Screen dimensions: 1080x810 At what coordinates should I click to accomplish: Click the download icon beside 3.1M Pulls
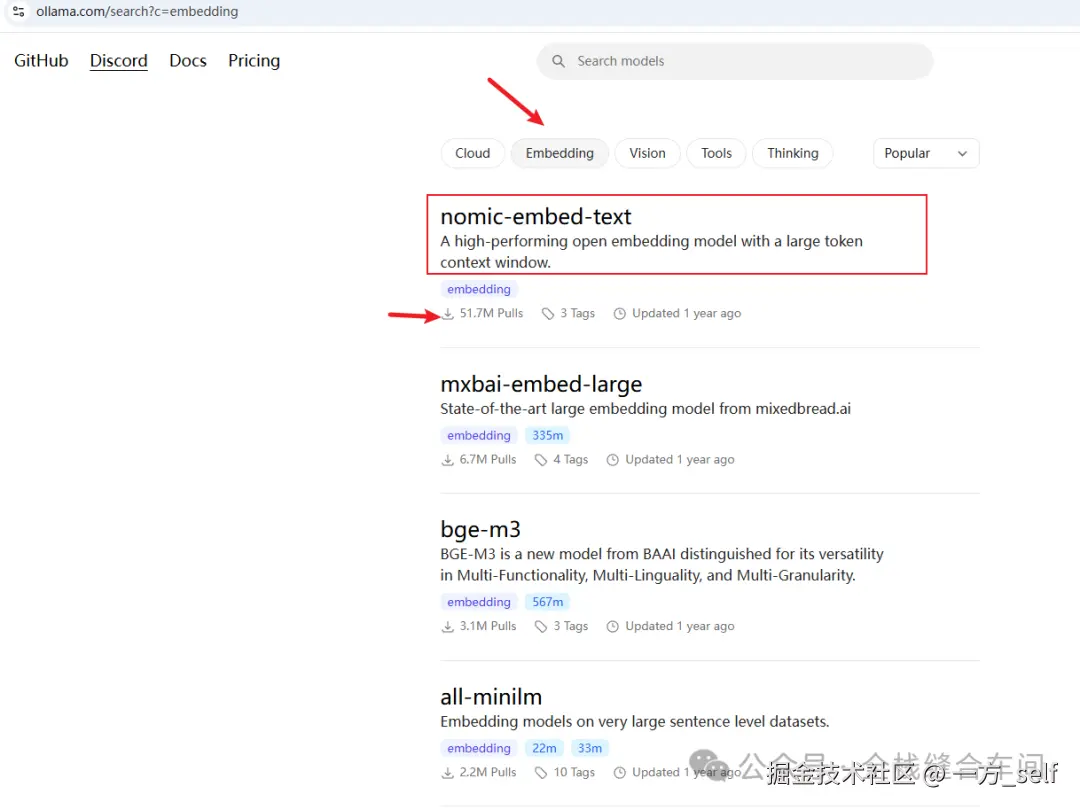[448, 627]
